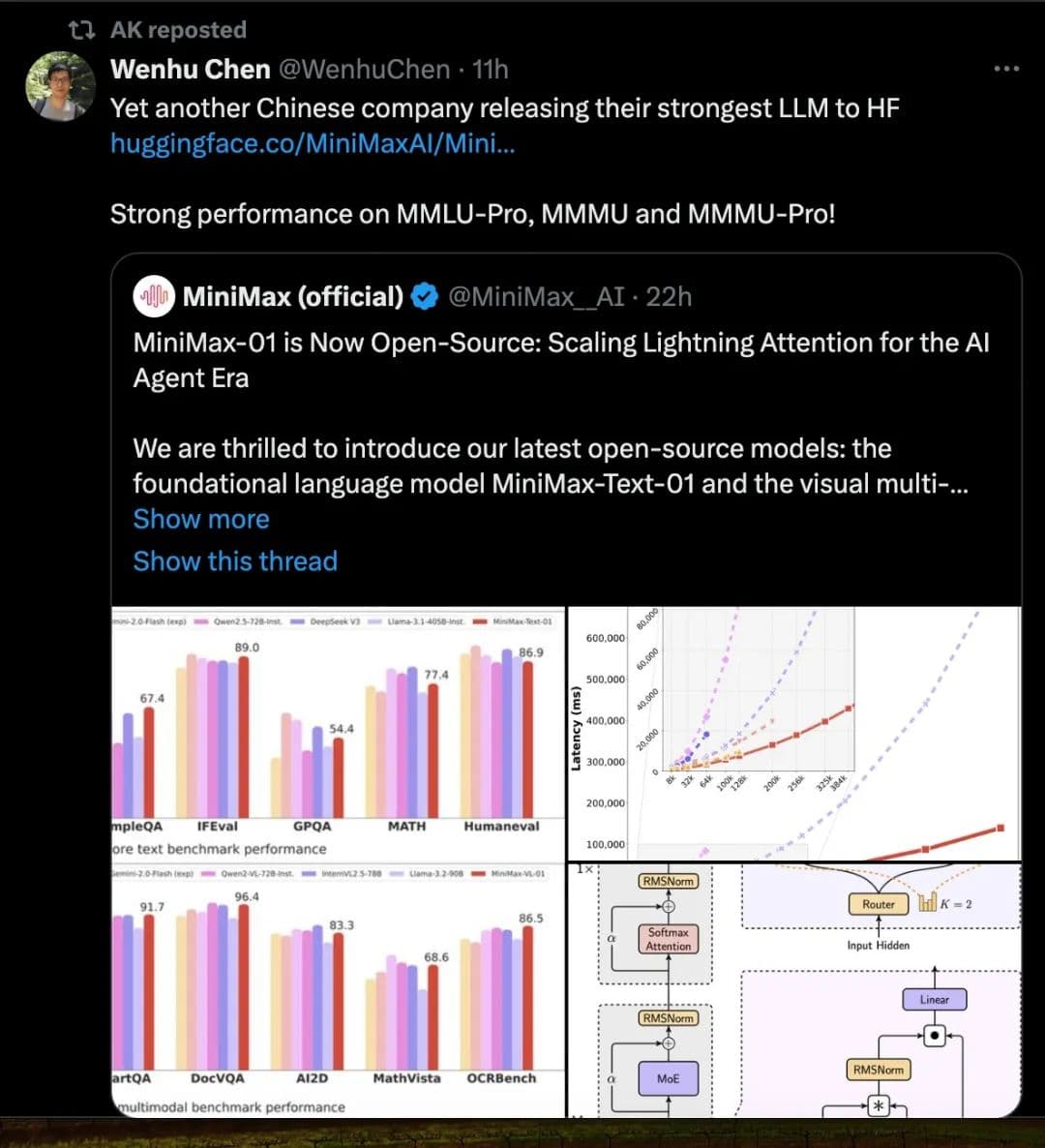Click the 22h quoted post timestamp
Image resolution: width=1045 pixels, height=1148 pixels.
(x=669, y=297)
